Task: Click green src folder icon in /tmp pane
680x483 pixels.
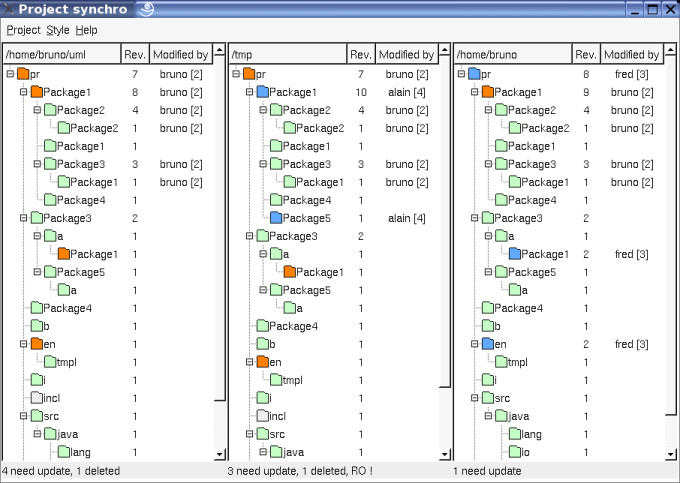Action: click(x=263, y=434)
